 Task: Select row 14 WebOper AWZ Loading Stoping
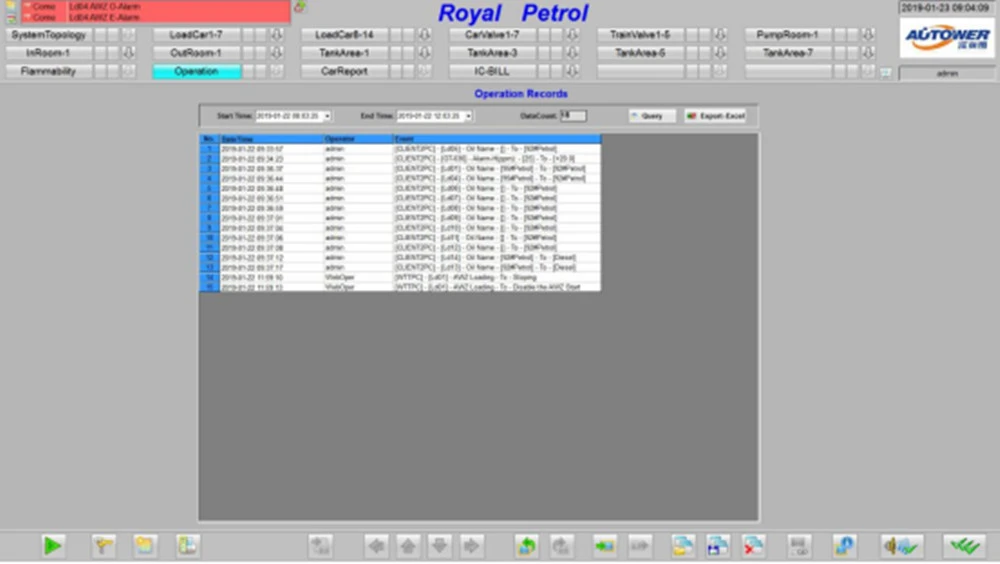coord(400,278)
